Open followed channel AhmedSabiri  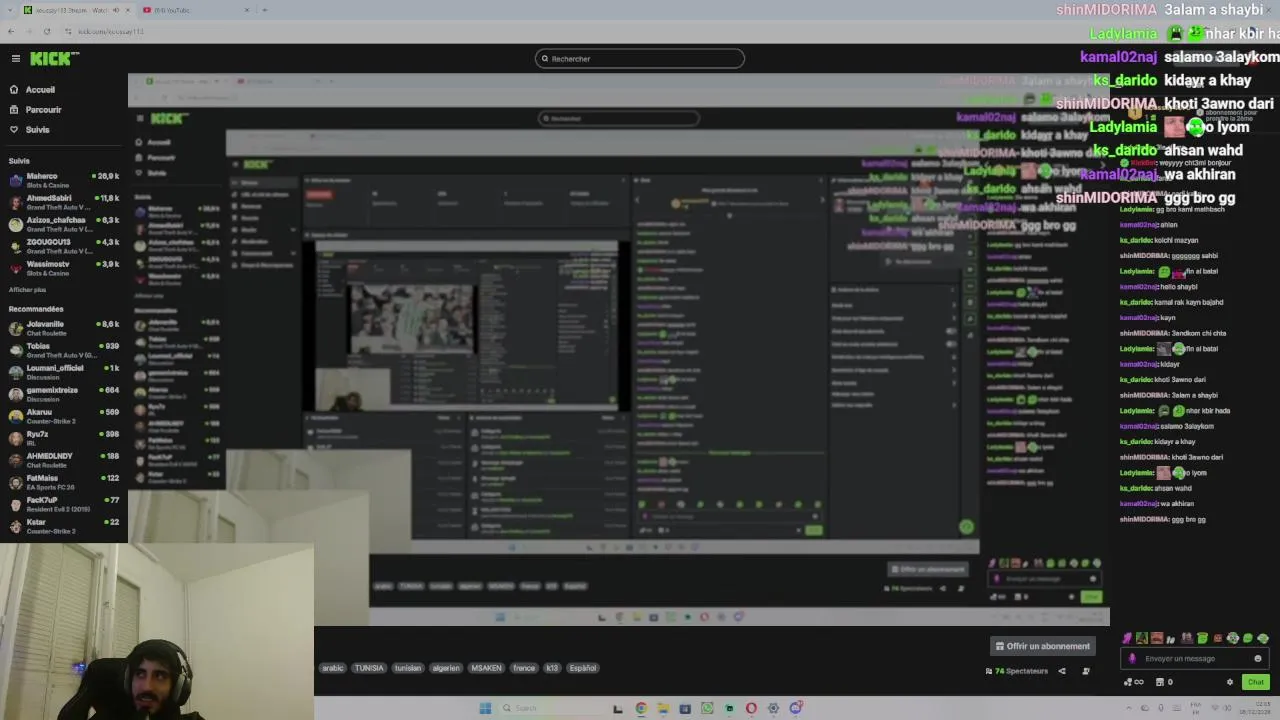point(64,202)
